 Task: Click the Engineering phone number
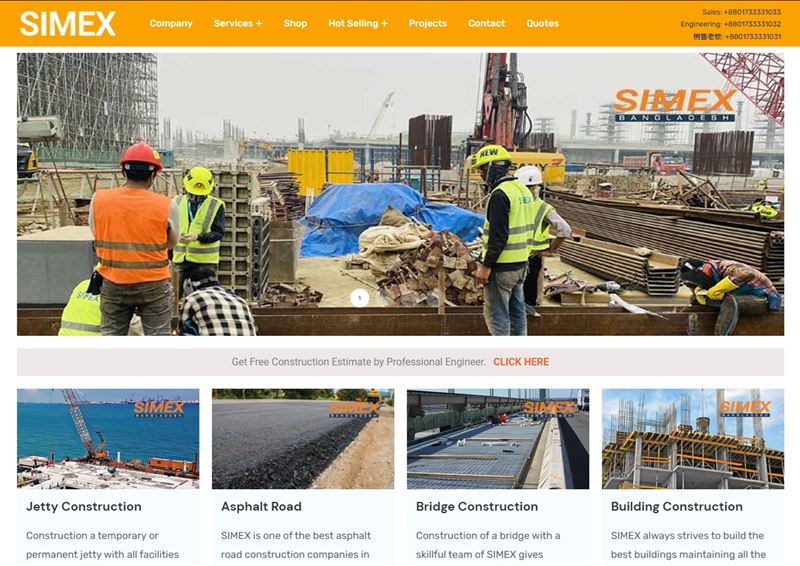tap(730, 24)
